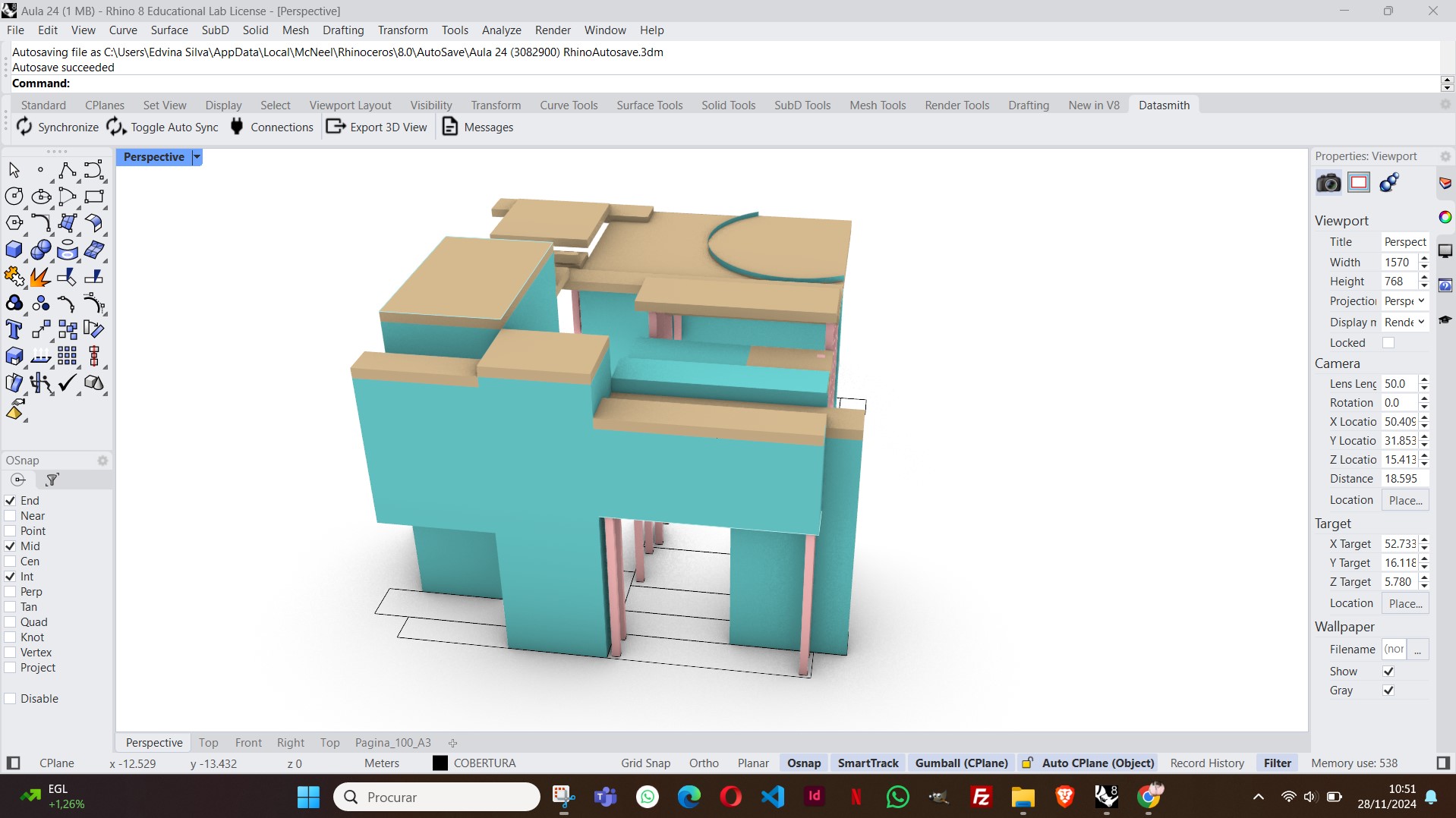Open the Projection dropdown
This screenshot has height=818, width=1456.
(x=1404, y=301)
